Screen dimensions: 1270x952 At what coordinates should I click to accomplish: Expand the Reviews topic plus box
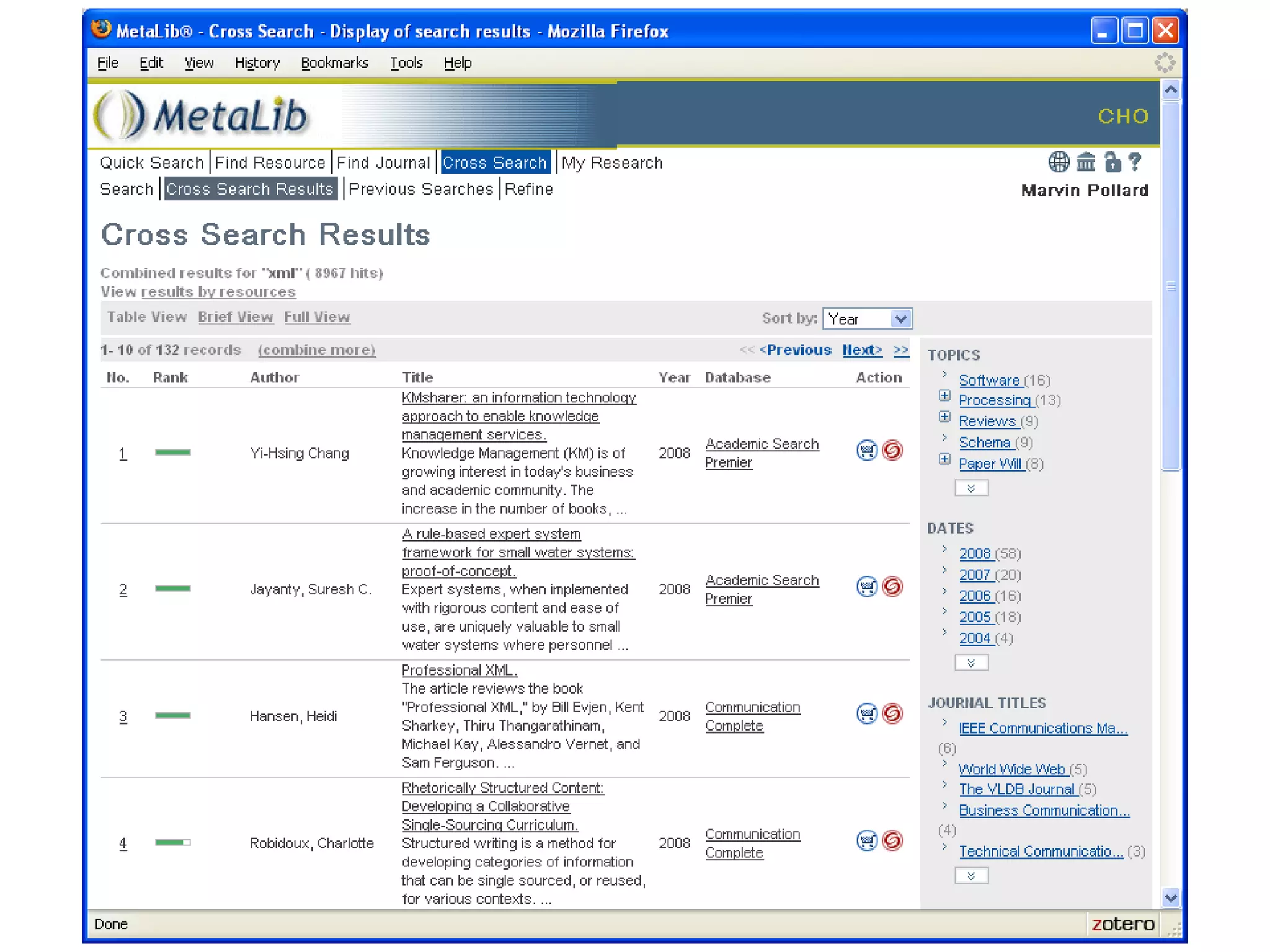pos(944,417)
